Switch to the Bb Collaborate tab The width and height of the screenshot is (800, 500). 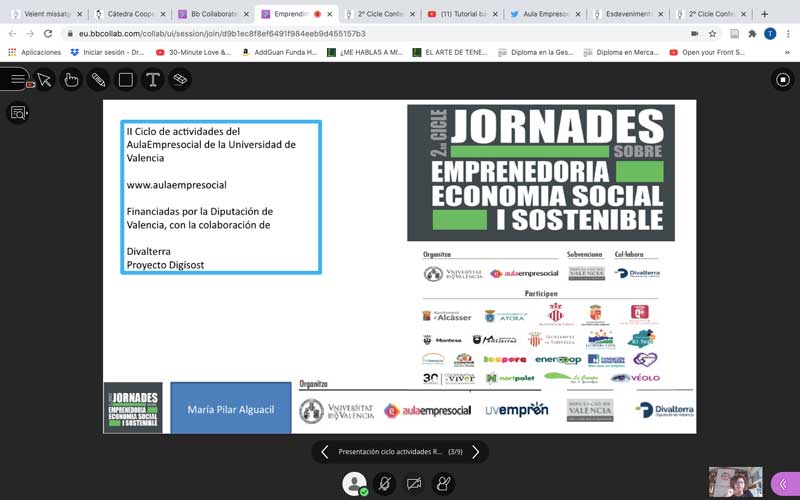point(213,14)
